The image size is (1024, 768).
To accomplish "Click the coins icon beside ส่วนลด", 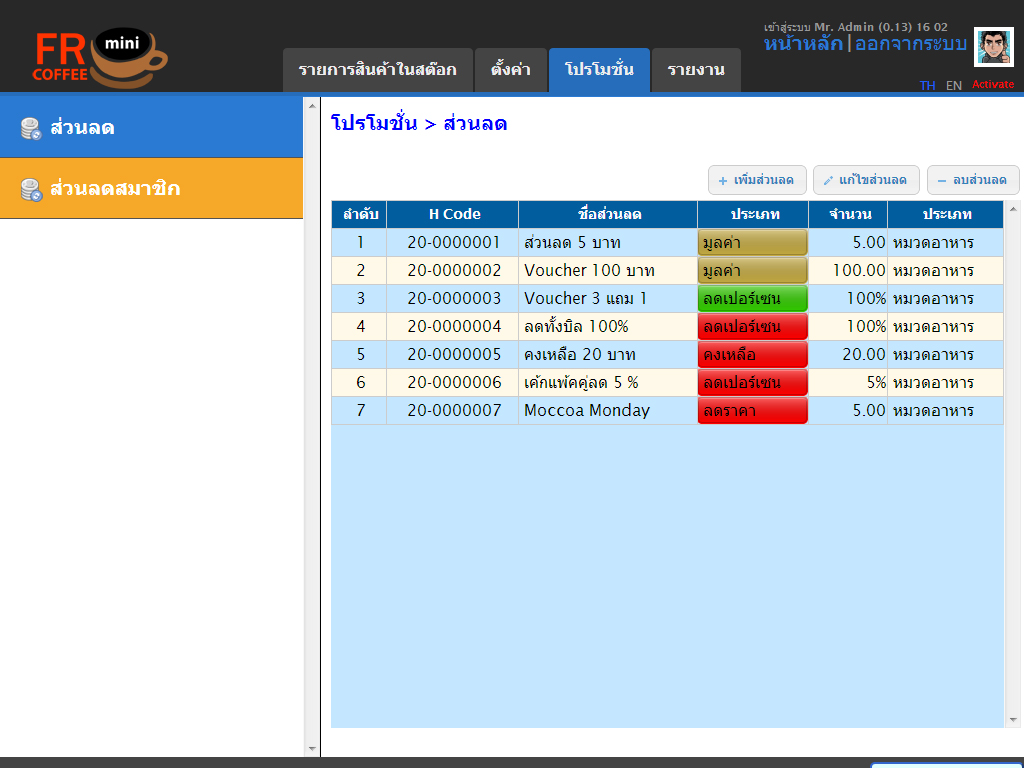I will click(x=31, y=129).
